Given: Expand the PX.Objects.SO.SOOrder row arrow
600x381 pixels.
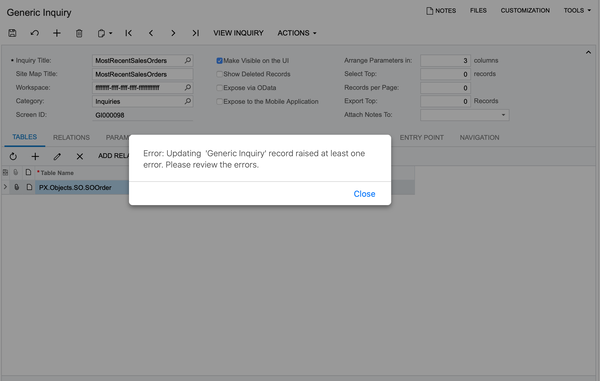Looking at the screenshot, I should click(x=5, y=187).
